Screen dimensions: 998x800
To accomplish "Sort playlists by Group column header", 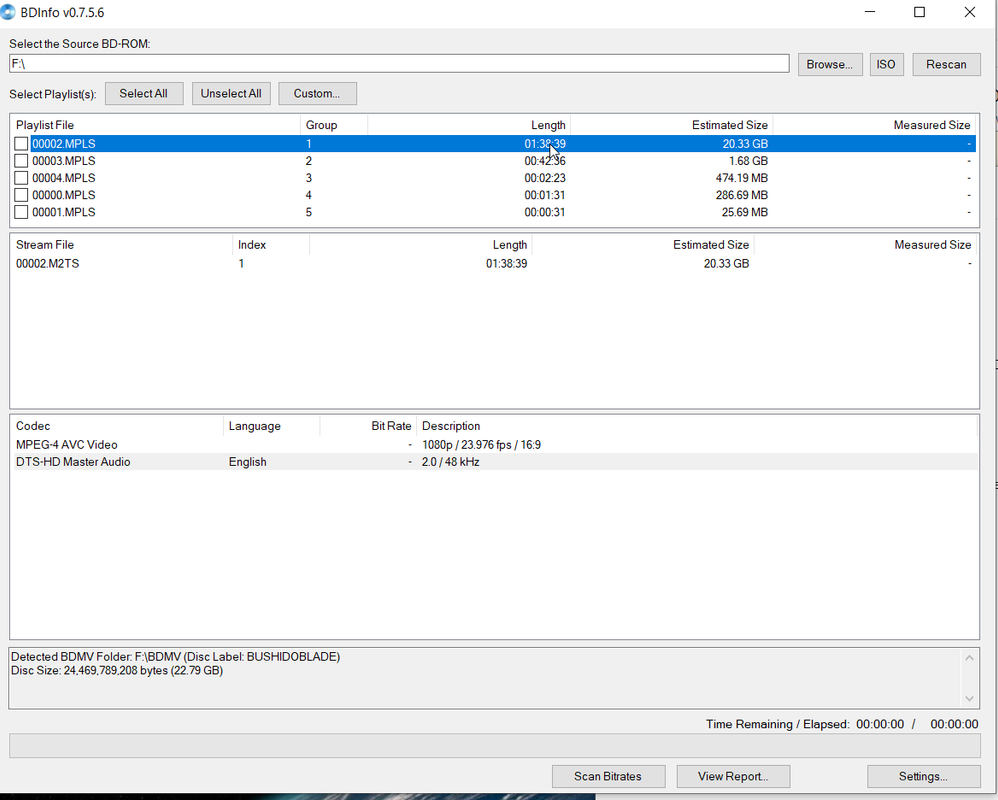I will pos(334,125).
